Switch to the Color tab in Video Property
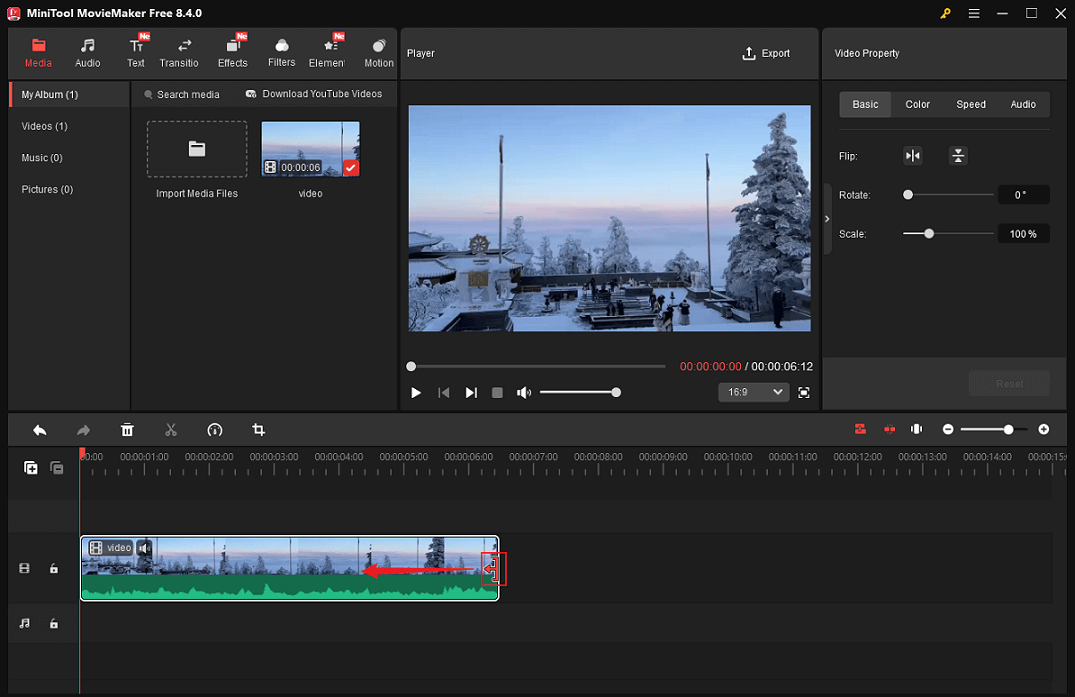 (x=917, y=104)
